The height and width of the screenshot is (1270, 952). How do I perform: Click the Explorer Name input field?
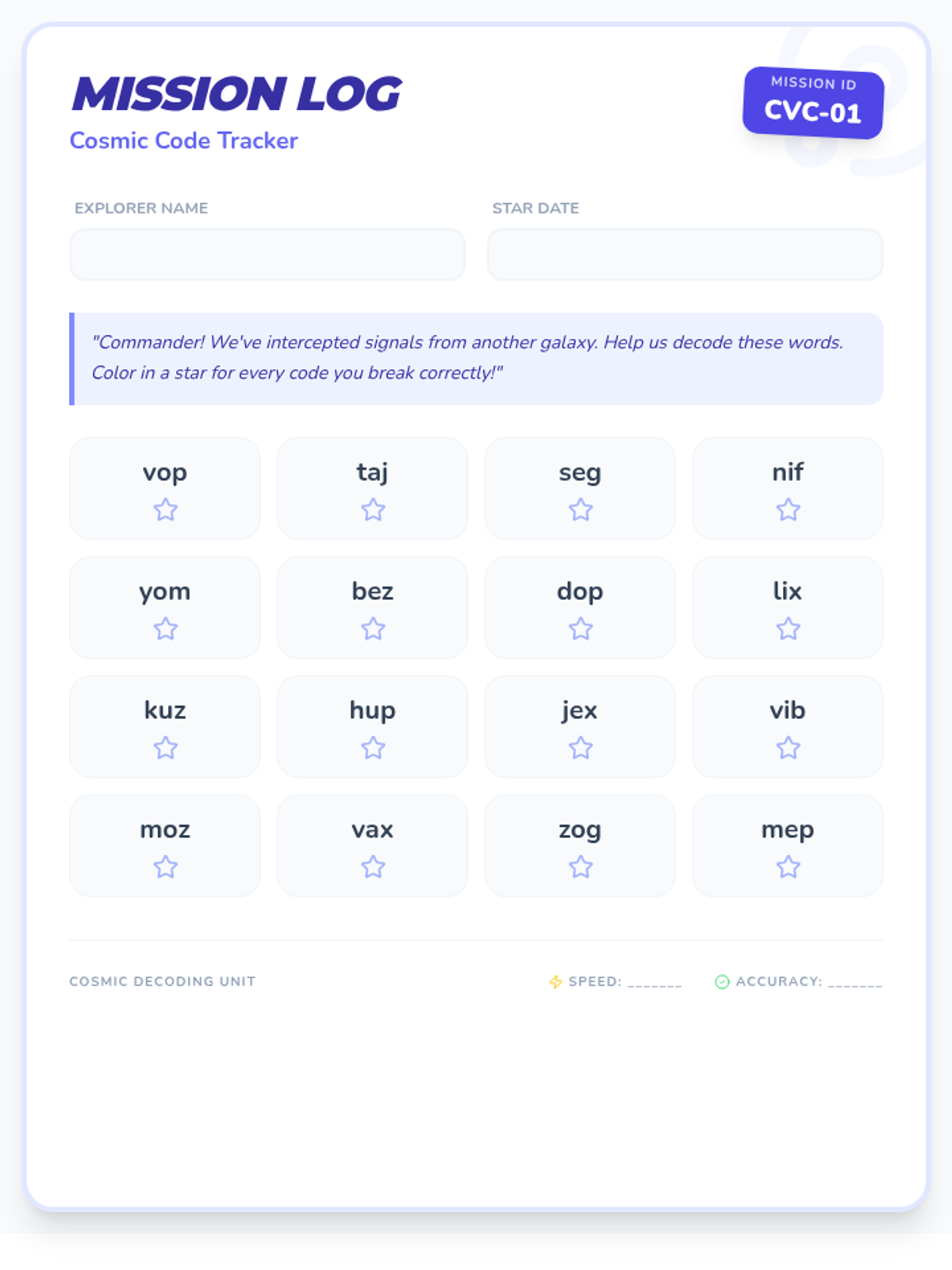tap(267, 255)
